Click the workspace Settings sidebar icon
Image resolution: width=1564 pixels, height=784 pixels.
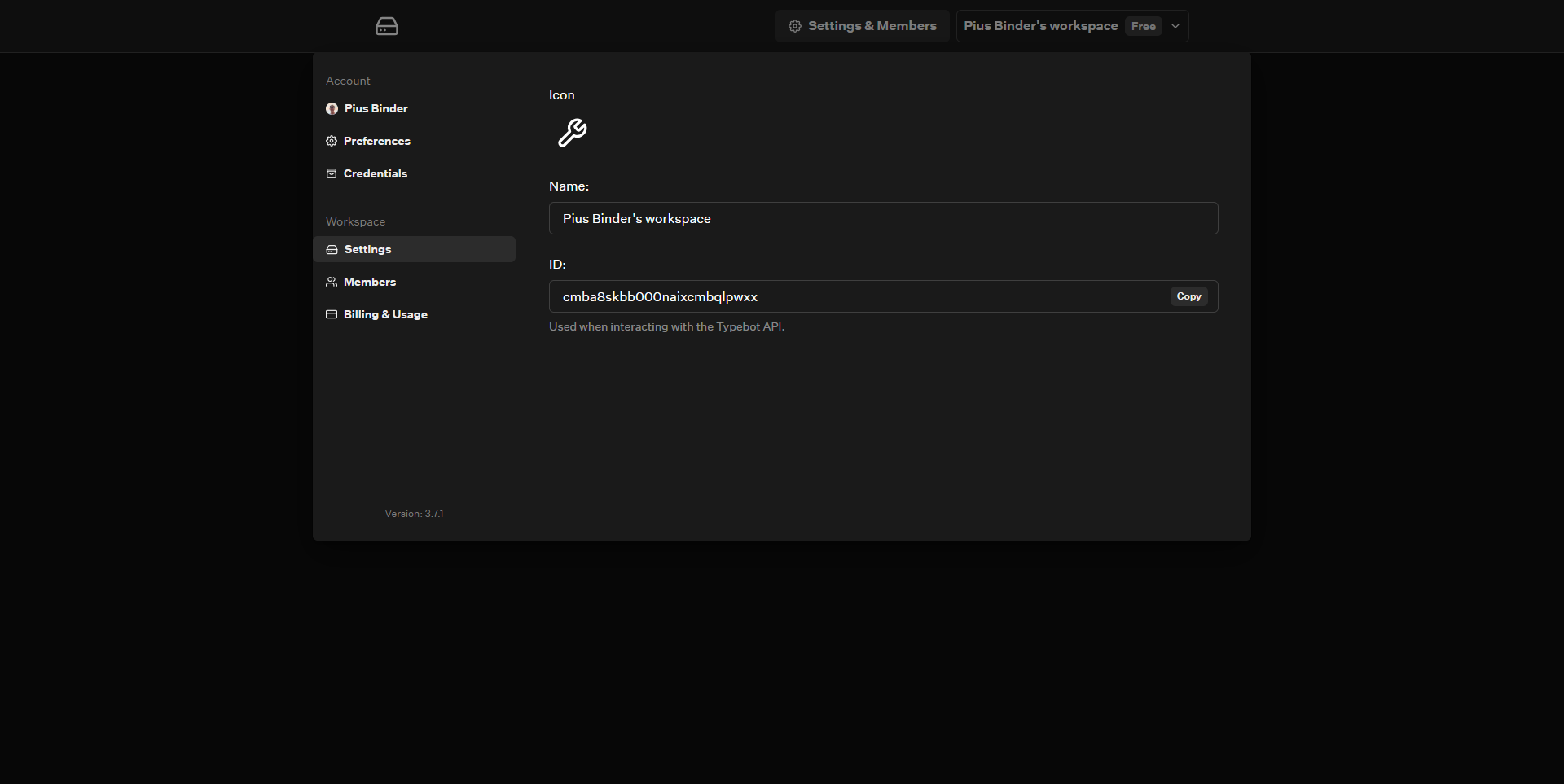click(332, 249)
